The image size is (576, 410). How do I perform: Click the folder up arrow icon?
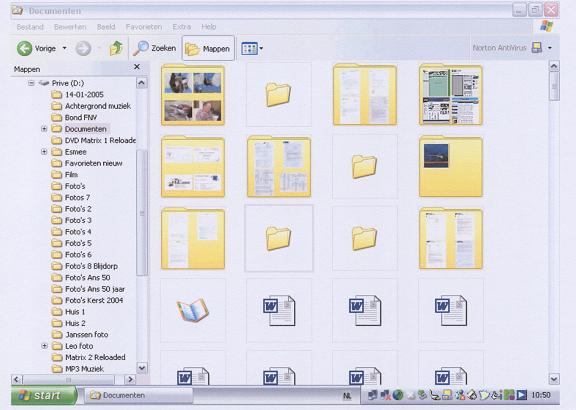point(116,48)
